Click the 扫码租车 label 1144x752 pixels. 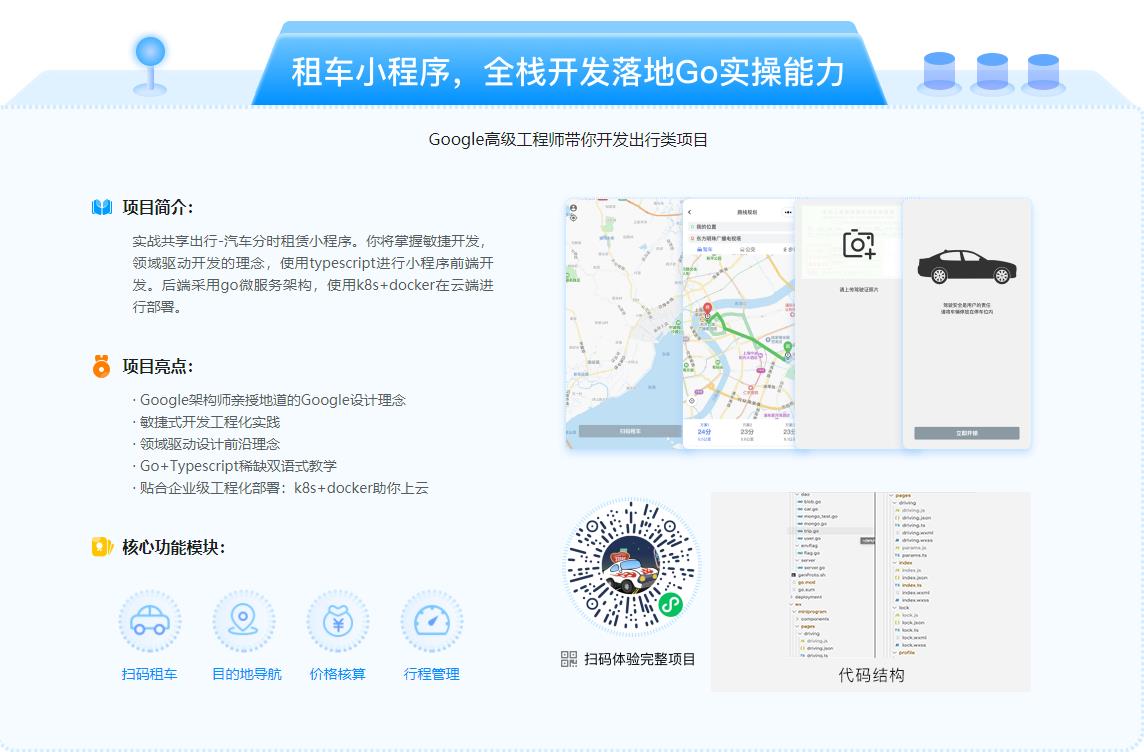(x=150, y=674)
